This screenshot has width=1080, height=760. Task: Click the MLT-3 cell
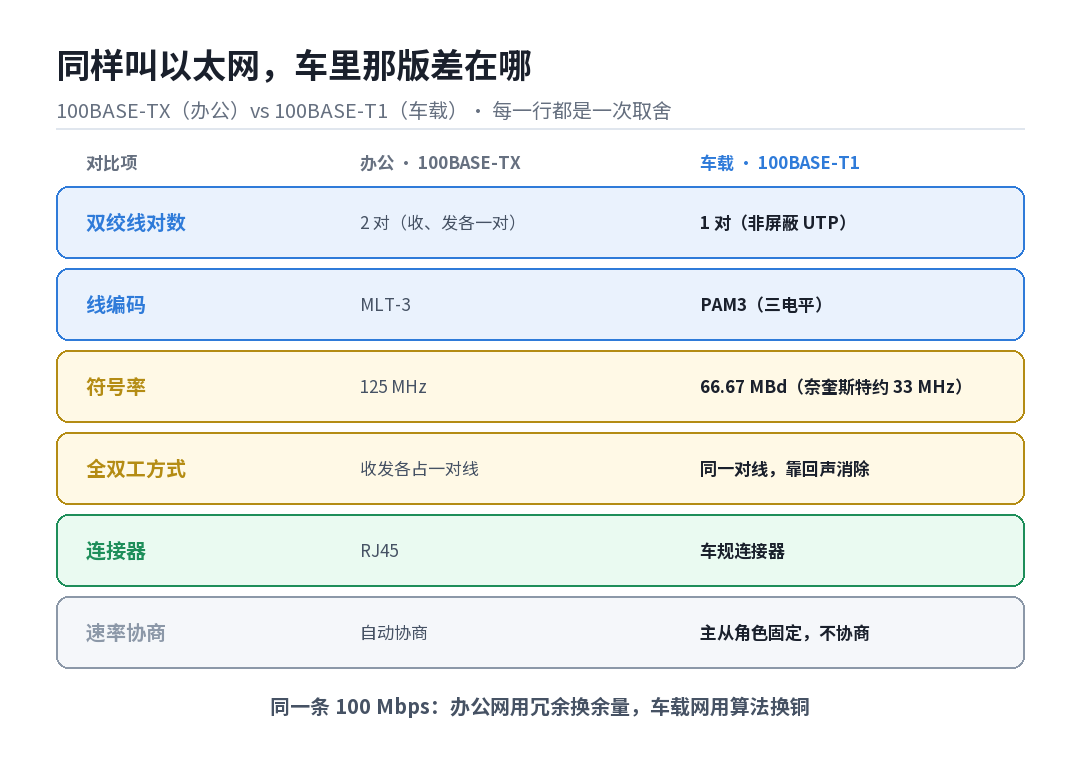(386, 305)
